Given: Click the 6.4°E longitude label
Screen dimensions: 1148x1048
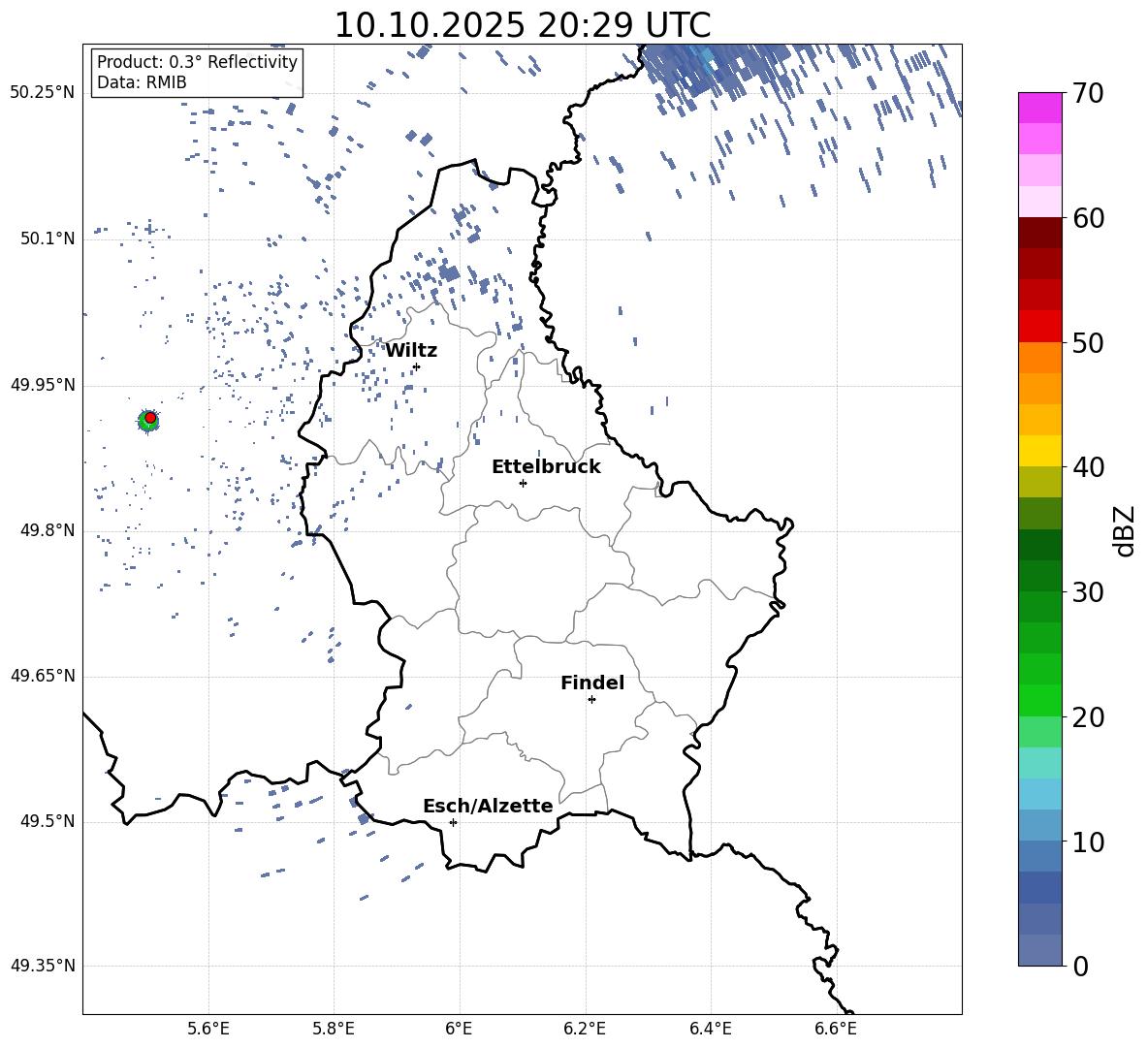Looking at the screenshot, I should [x=710, y=1029].
